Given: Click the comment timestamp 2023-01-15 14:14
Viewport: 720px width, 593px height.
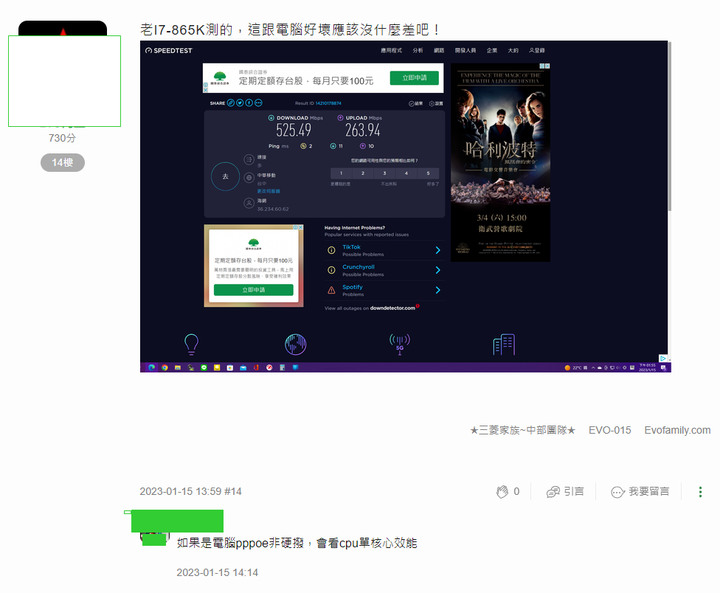Looking at the screenshot, I should [x=217, y=573].
